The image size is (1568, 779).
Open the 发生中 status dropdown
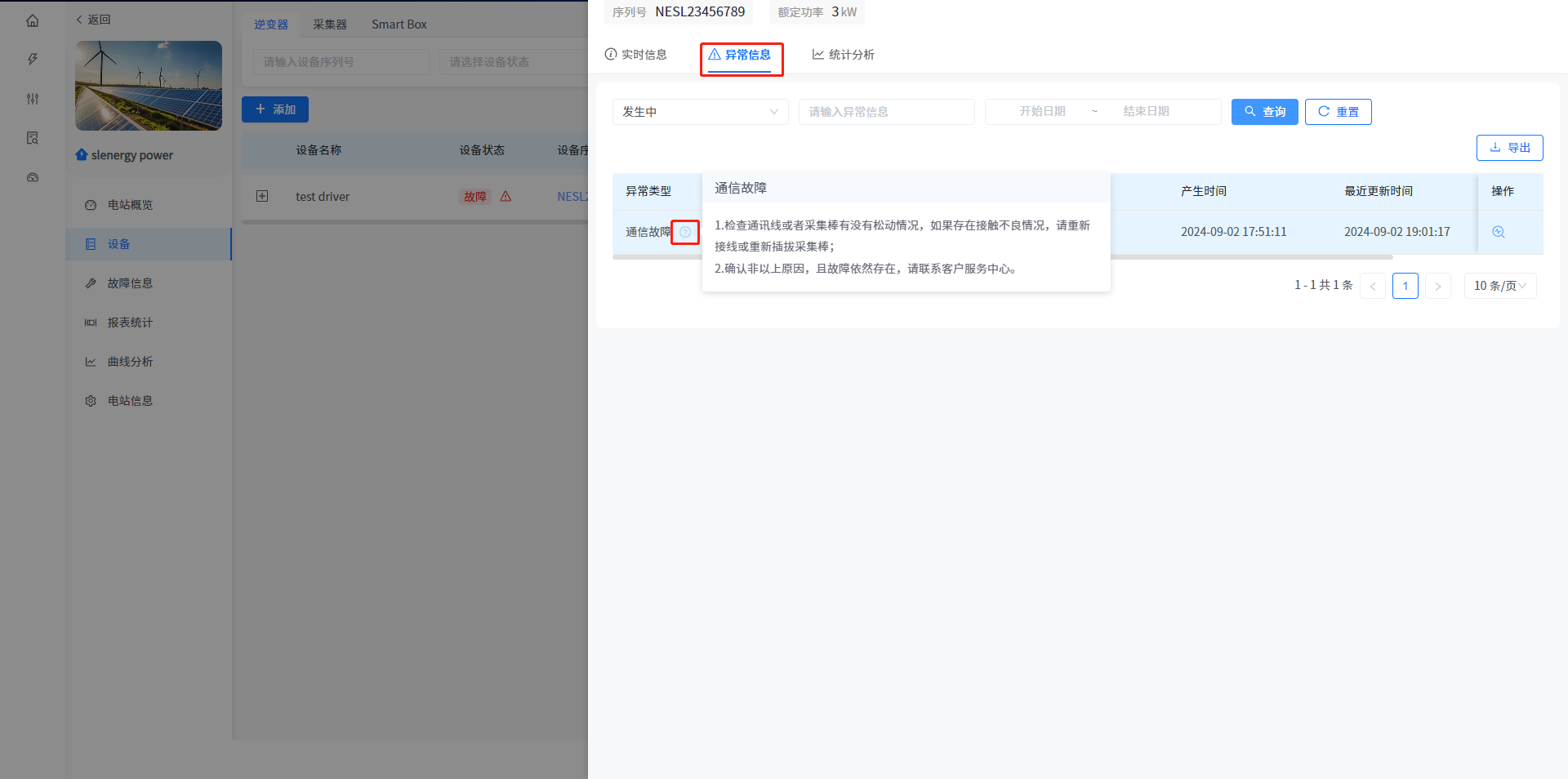tap(700, 112)
